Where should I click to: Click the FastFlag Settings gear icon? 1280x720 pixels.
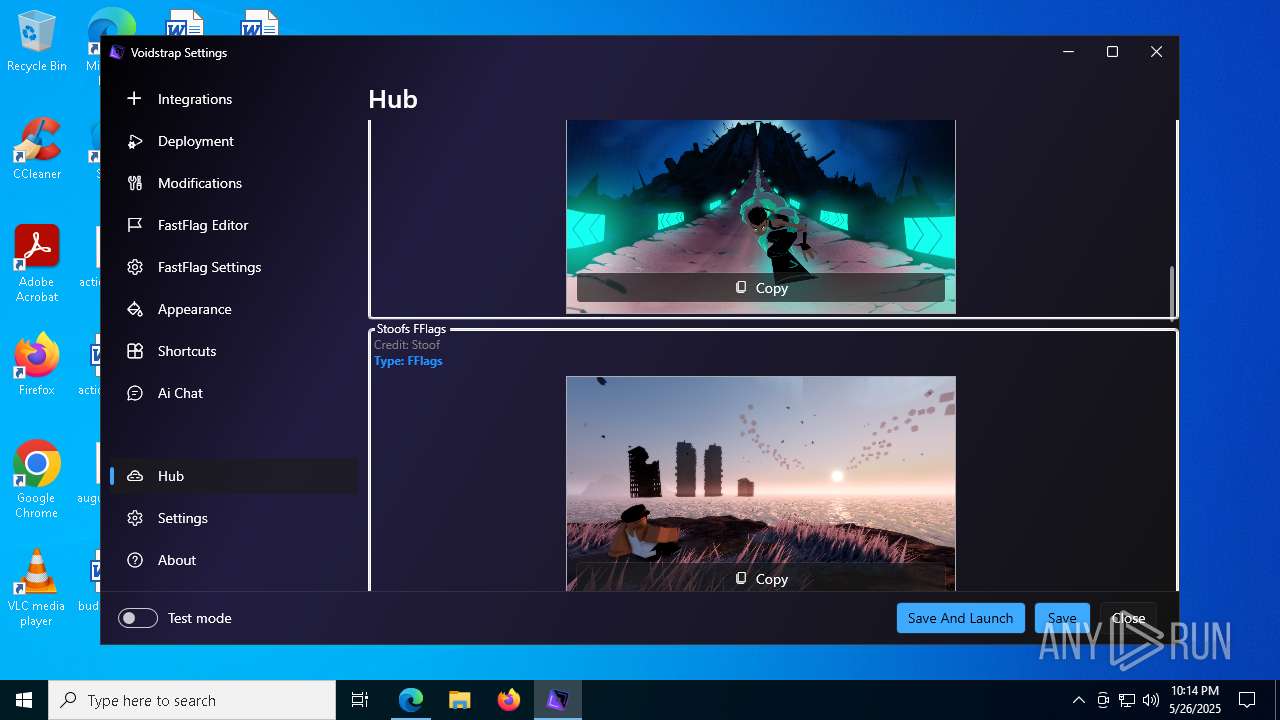click(135, 267)
